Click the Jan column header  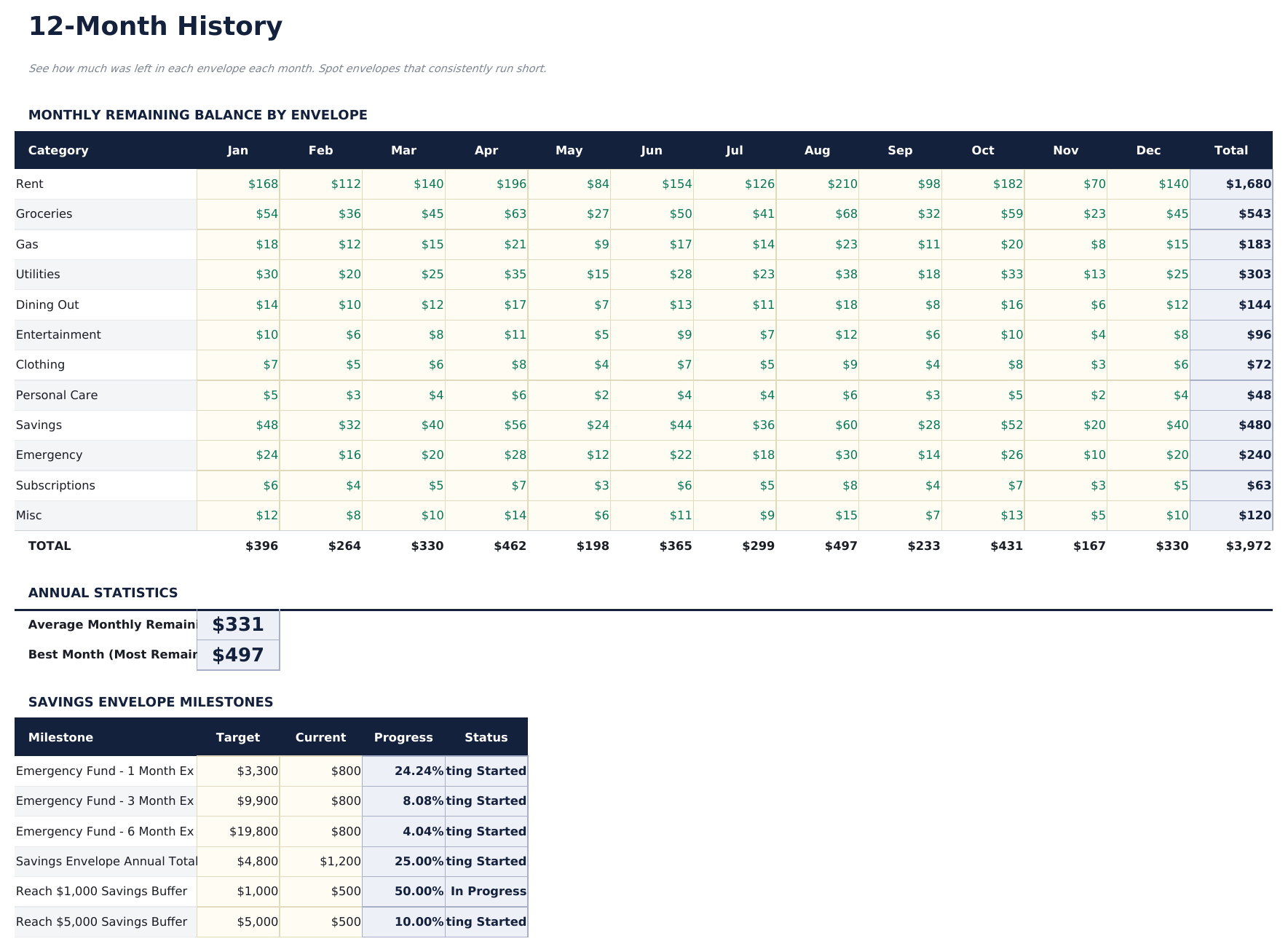tap(238, 150)
